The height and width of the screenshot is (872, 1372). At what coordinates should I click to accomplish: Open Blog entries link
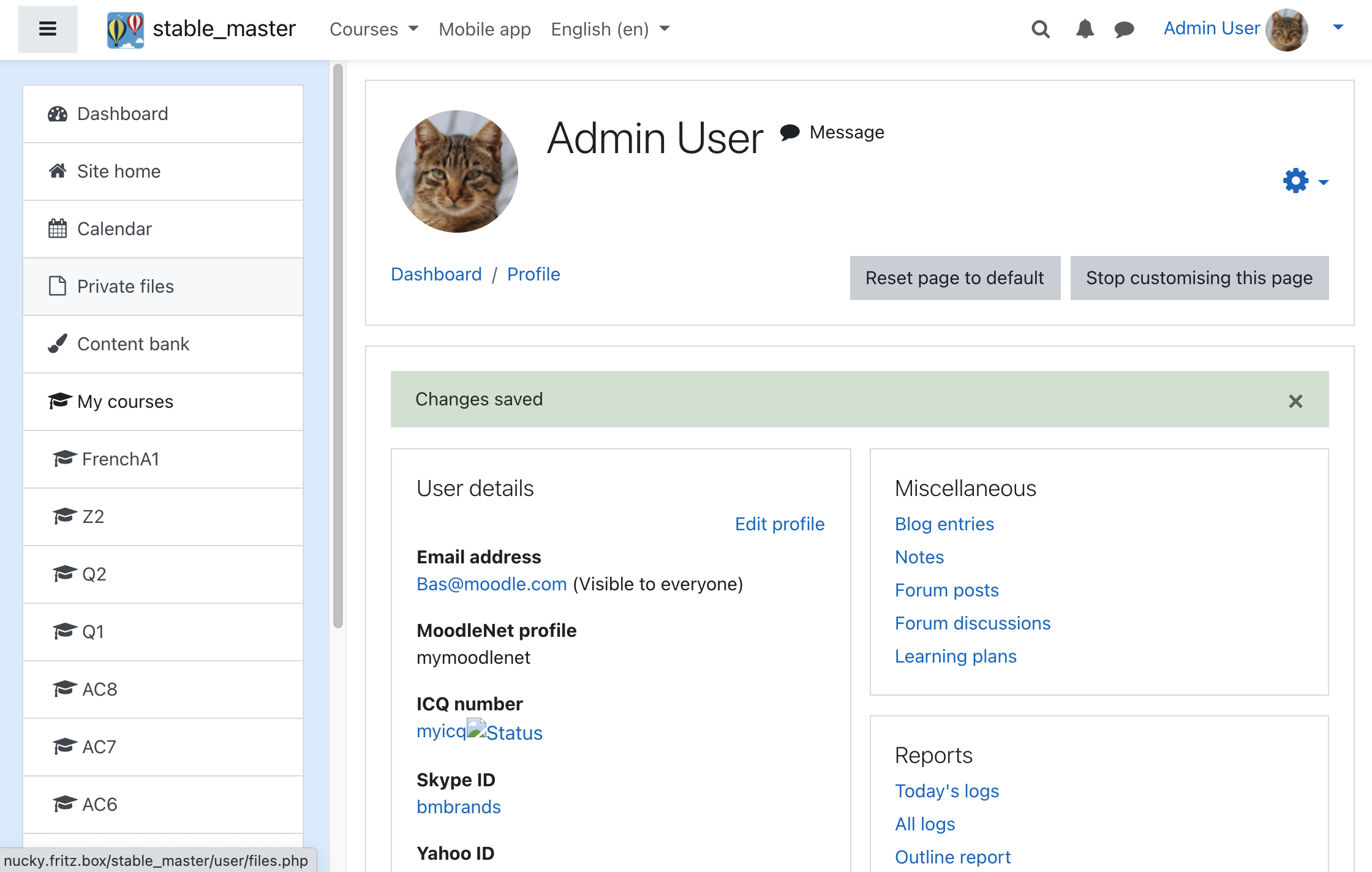tap(944, 524)
